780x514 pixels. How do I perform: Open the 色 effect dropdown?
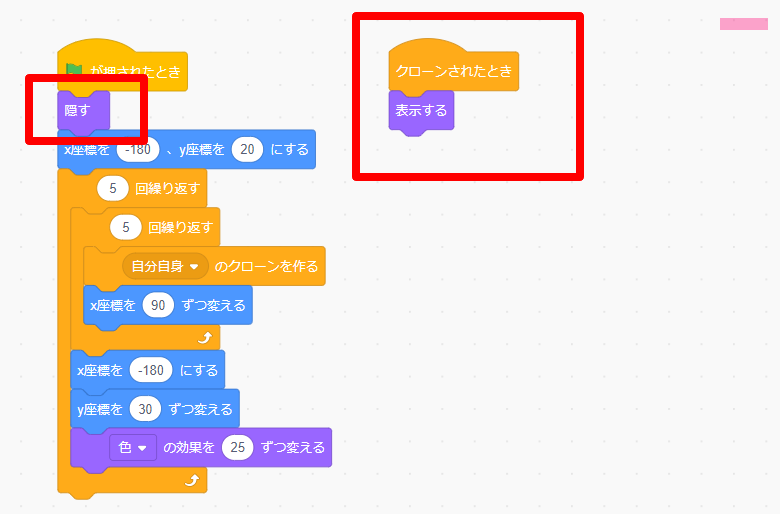pyautogui.click(x=133, y=447)
